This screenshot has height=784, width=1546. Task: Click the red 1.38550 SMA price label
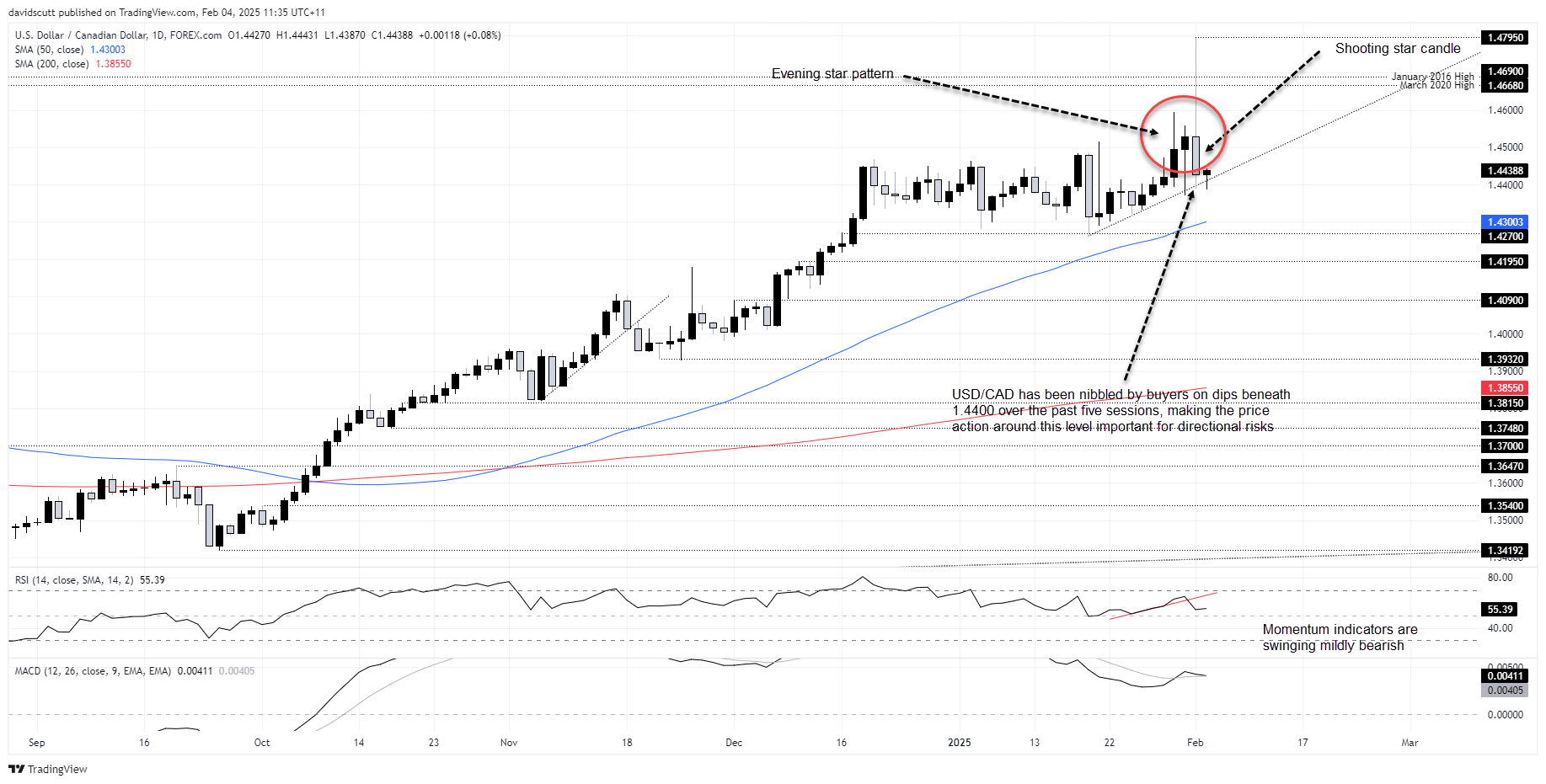point(1506,388)
